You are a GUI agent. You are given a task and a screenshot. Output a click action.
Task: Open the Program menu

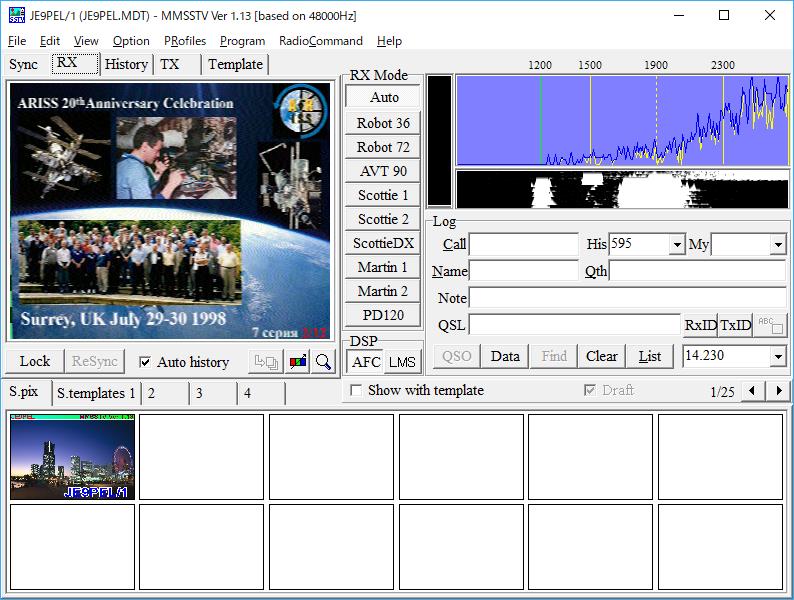coord(242,41)
